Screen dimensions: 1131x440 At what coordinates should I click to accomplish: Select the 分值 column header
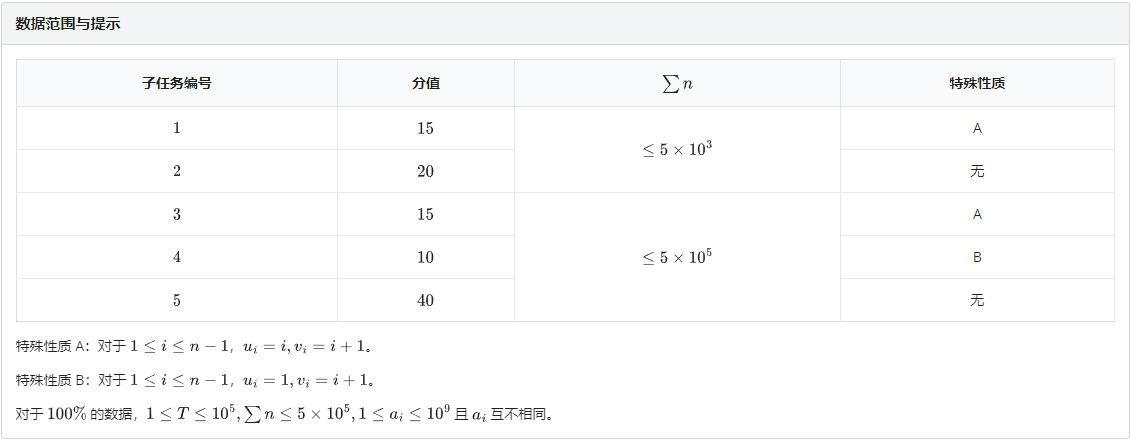point(426,83)
